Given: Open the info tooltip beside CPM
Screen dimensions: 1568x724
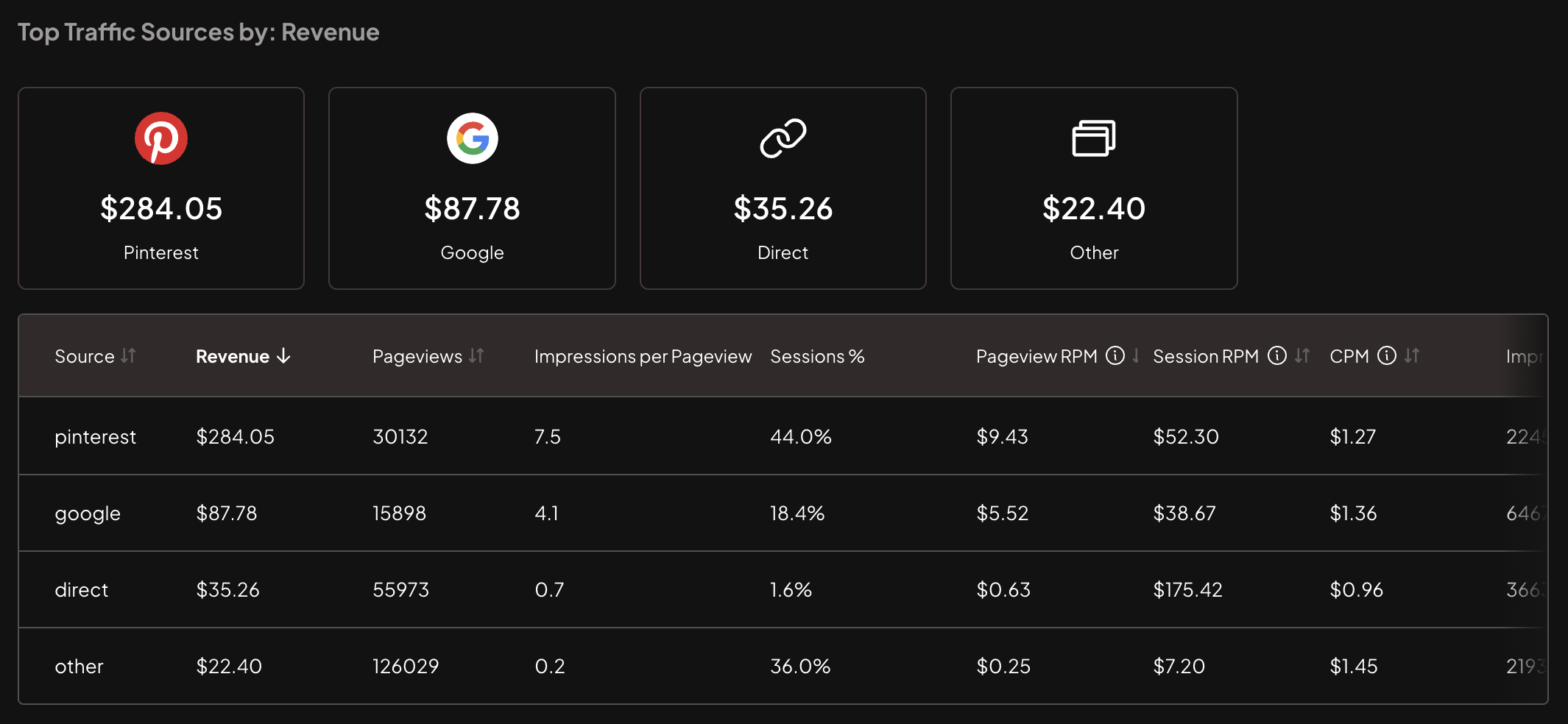Looking at the screenshot, I should (x=1388, y=355).
